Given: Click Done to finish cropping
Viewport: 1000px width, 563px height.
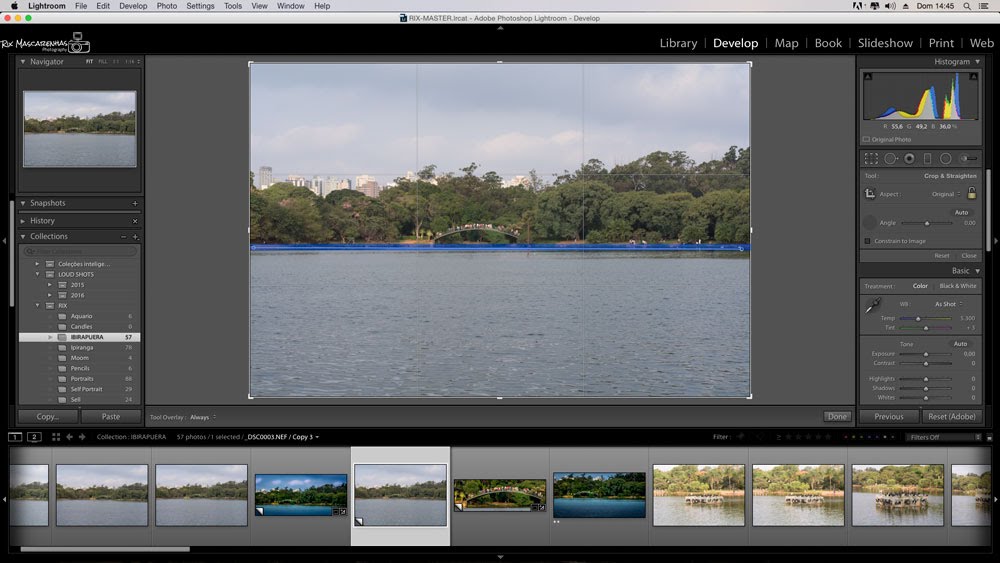Looking at the screenshot, I should click(837, 417).
